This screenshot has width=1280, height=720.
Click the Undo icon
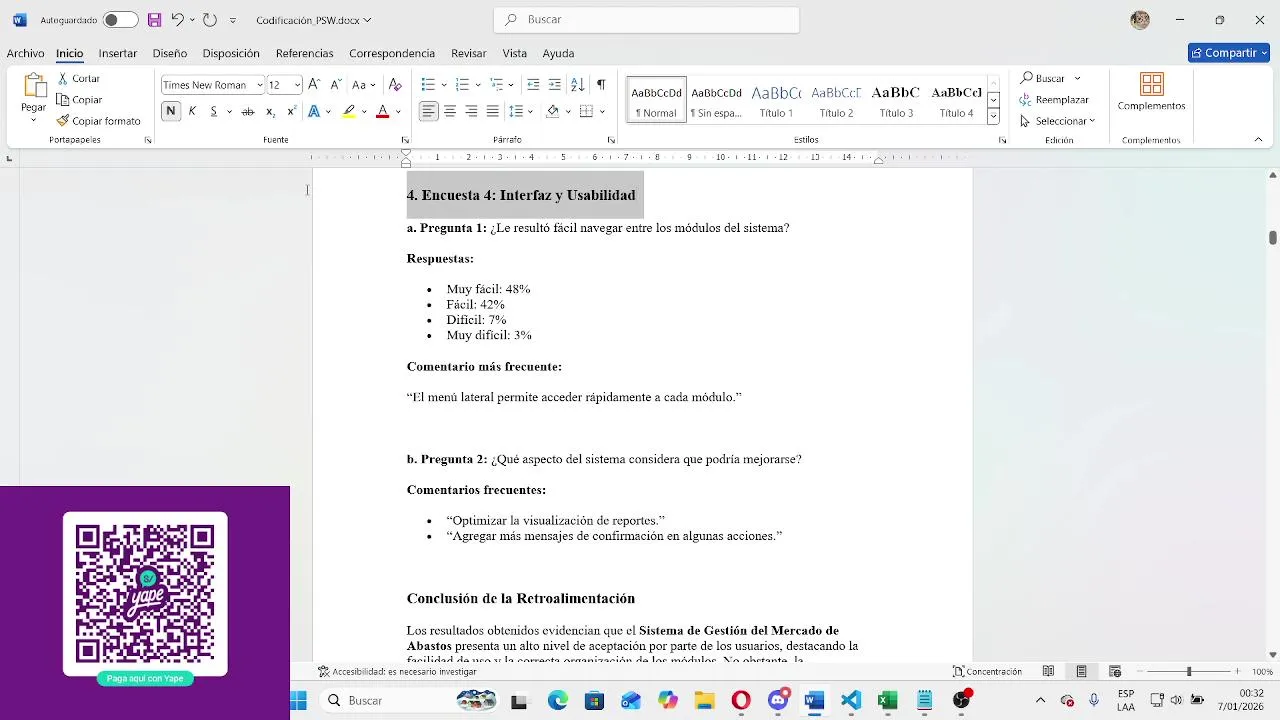click(177, 20)
